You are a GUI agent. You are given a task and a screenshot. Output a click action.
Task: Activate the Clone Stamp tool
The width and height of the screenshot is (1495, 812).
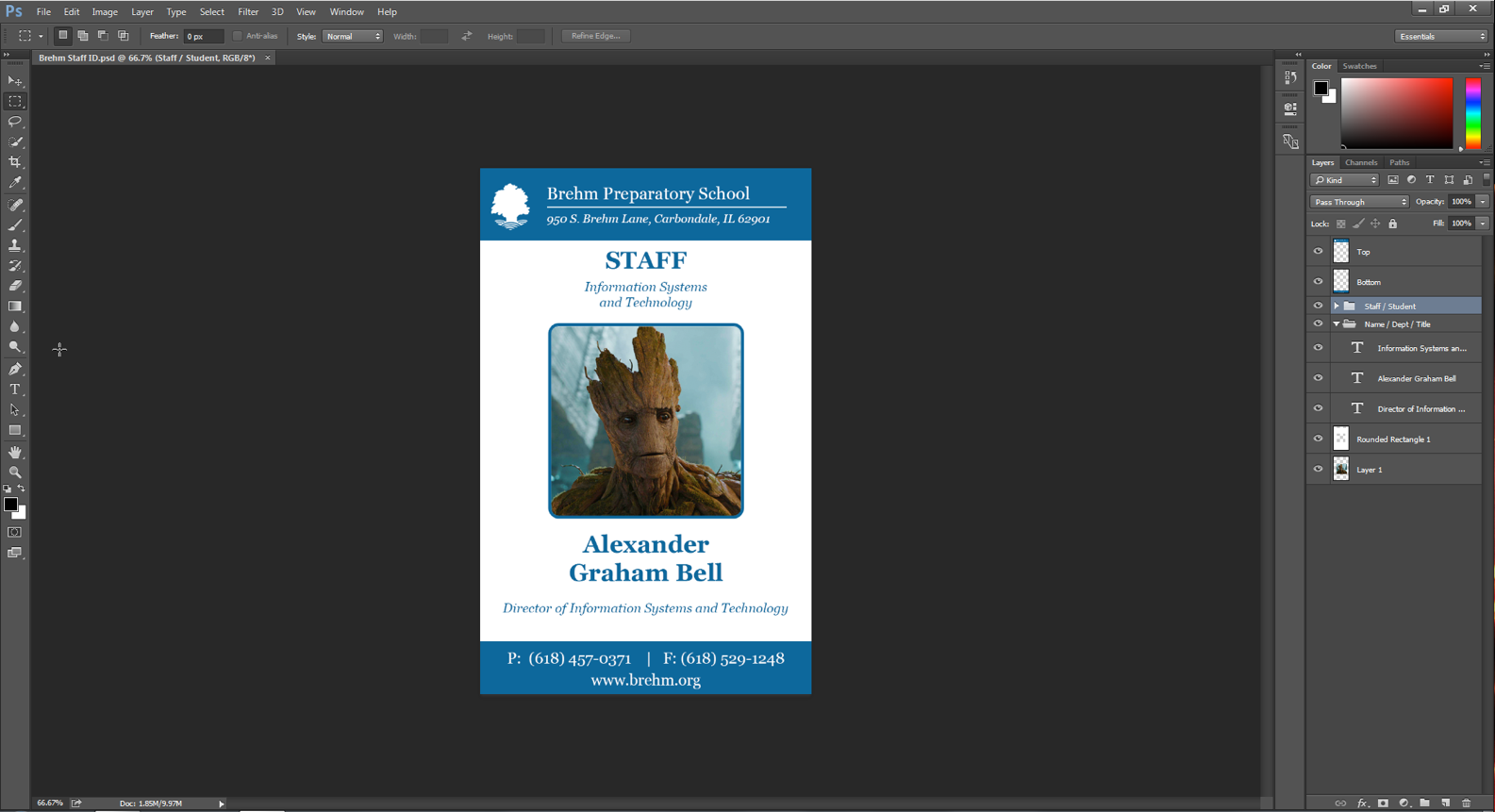15,245
